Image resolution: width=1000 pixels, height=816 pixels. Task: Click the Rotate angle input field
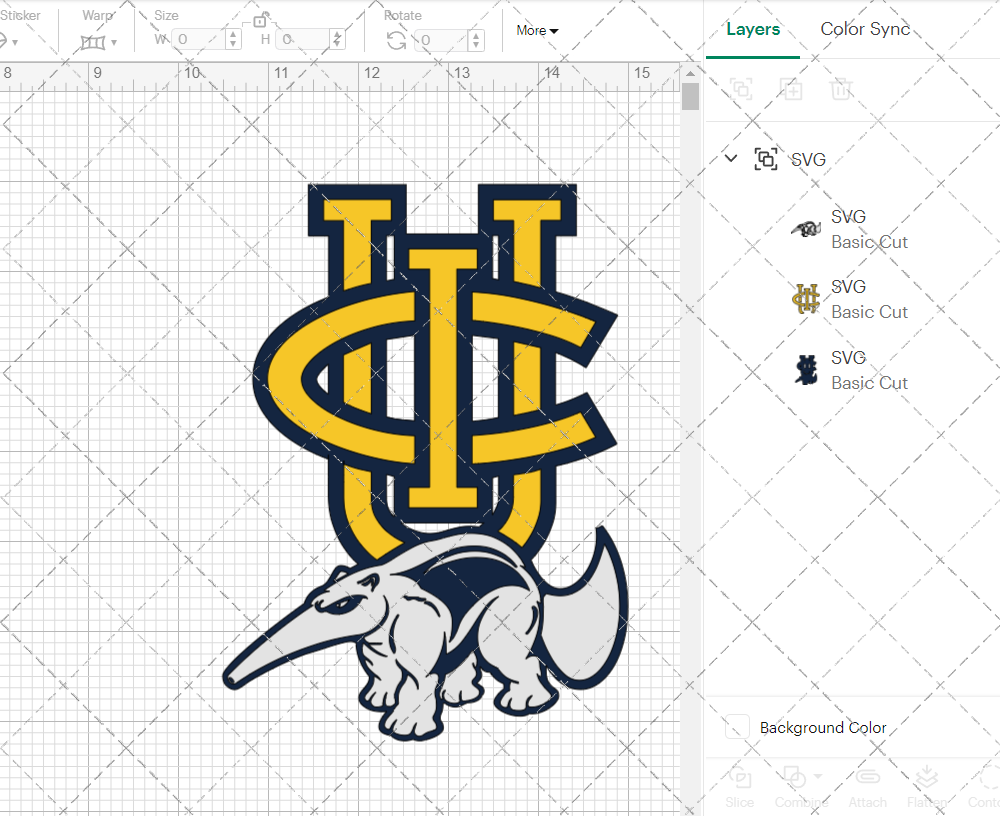pos(441,40)
